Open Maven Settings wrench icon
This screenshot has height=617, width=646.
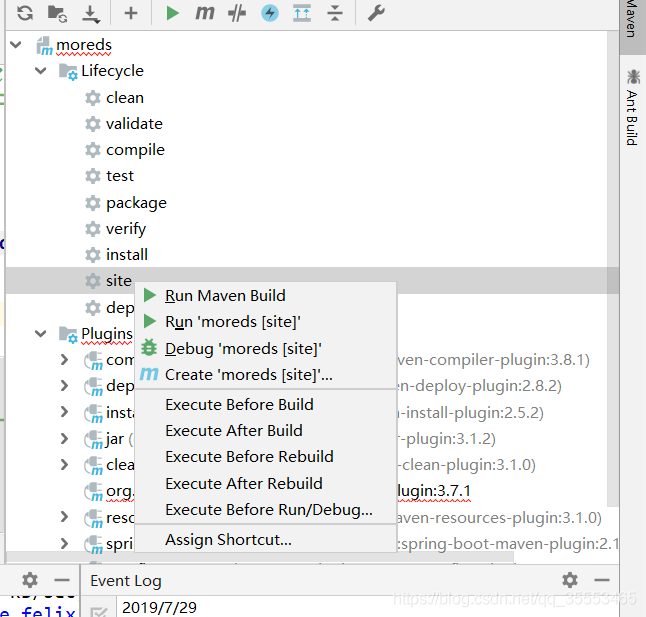(376, 13)
